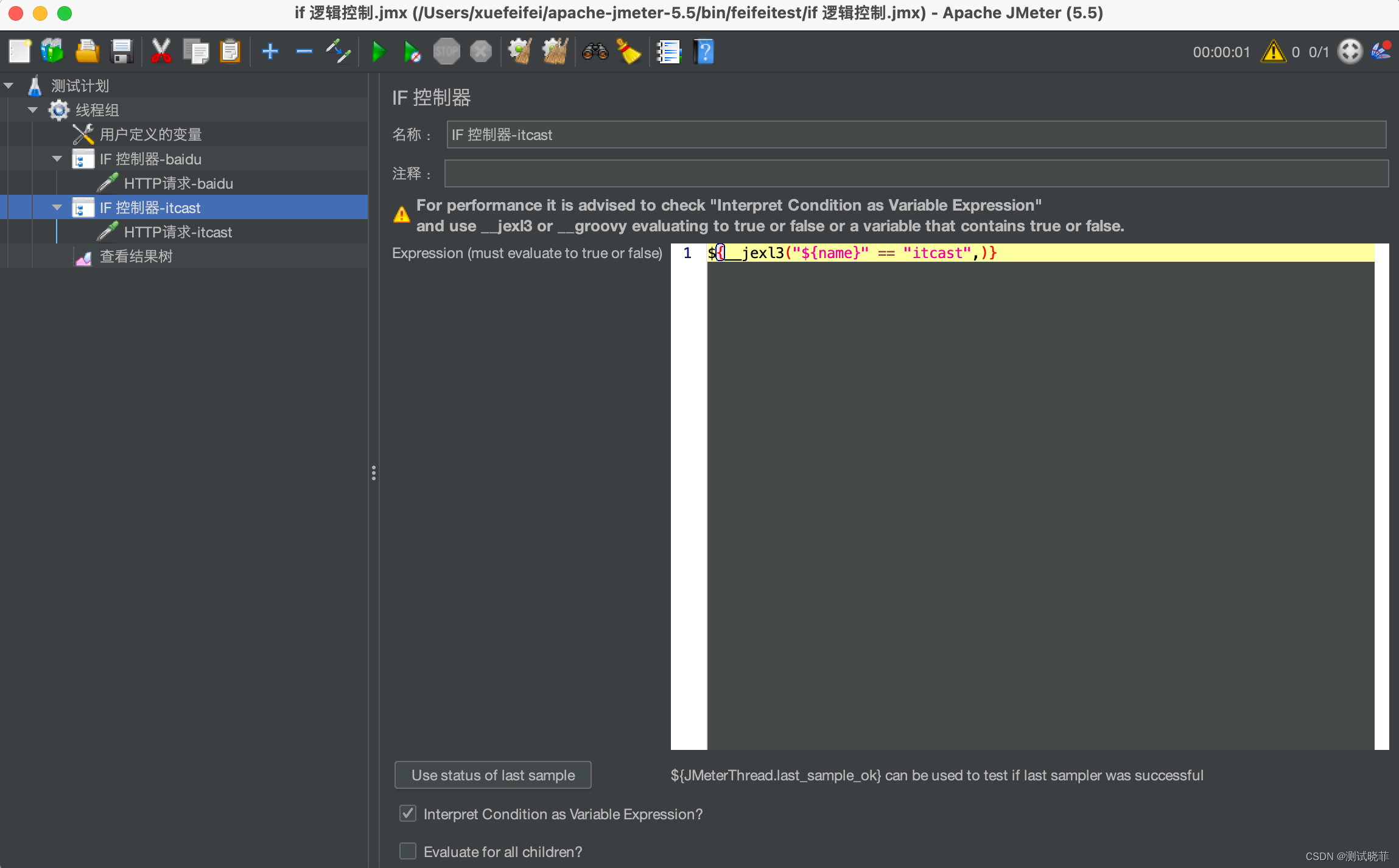Open the Function Helper list icon
This screenshot has width=1399, height=868.
coord(668,52)
